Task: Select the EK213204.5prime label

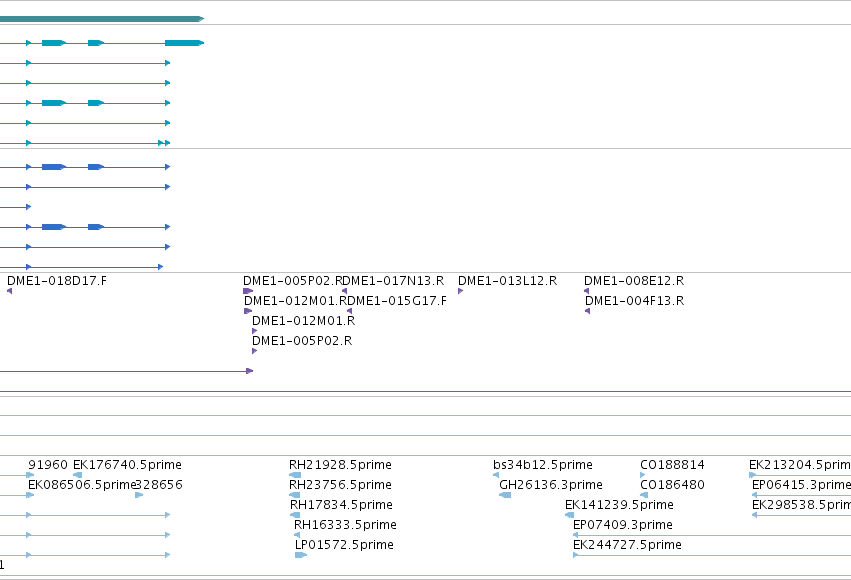Action: pos(800,465)
